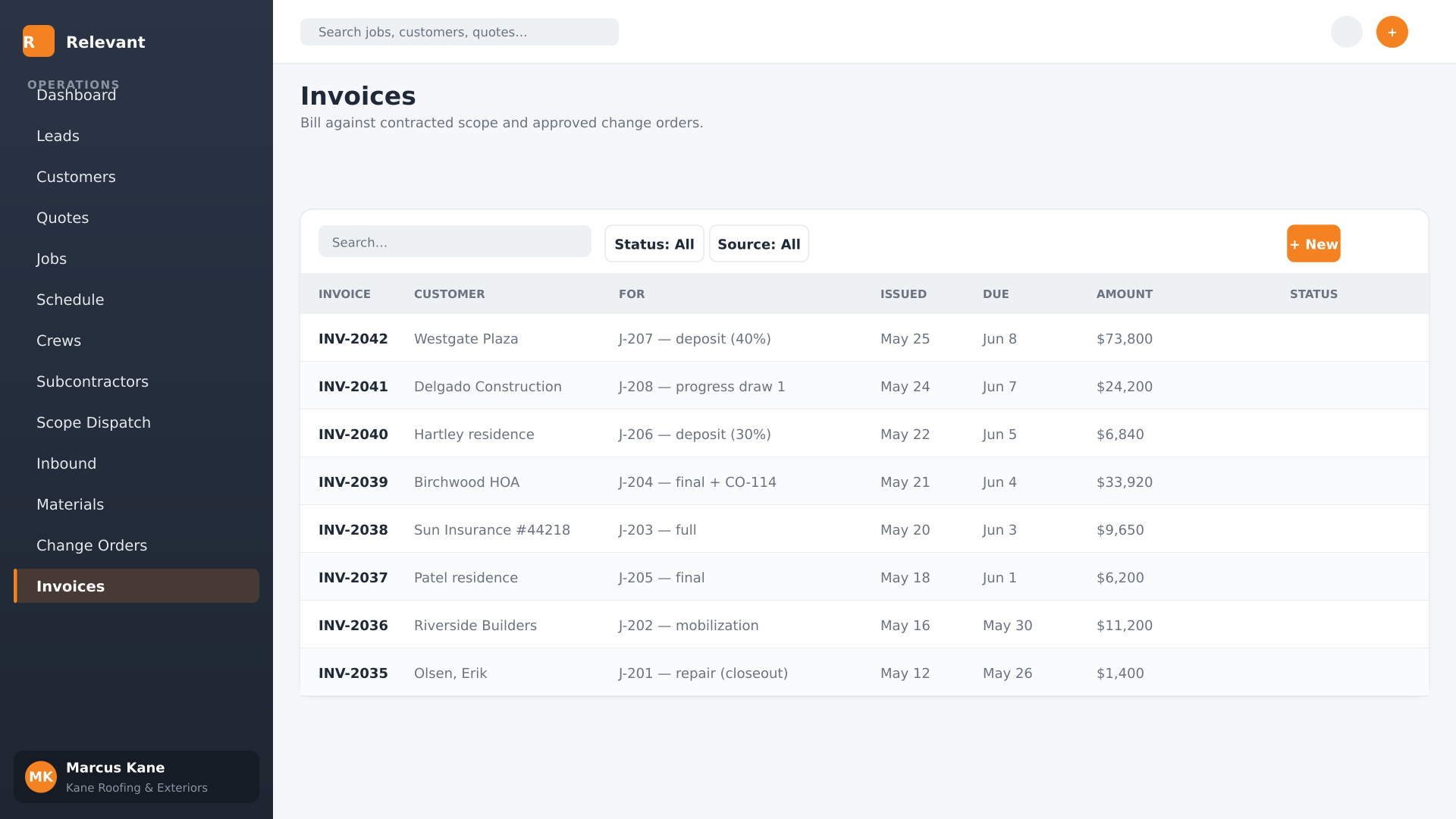Open Change Orders page
Screen dimensions: 1456x819
[x=136, y=545]
